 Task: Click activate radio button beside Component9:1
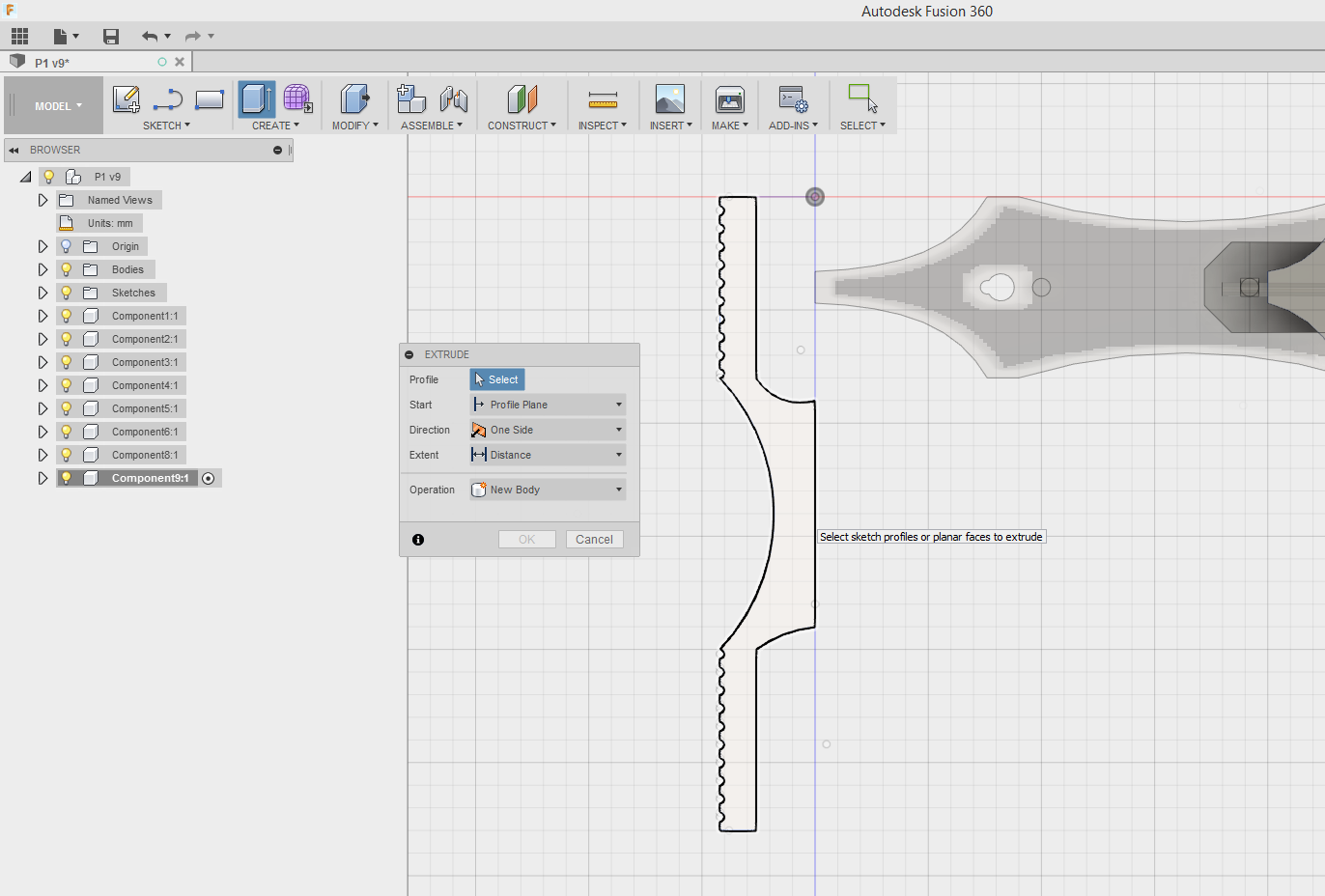click(209, 478)
